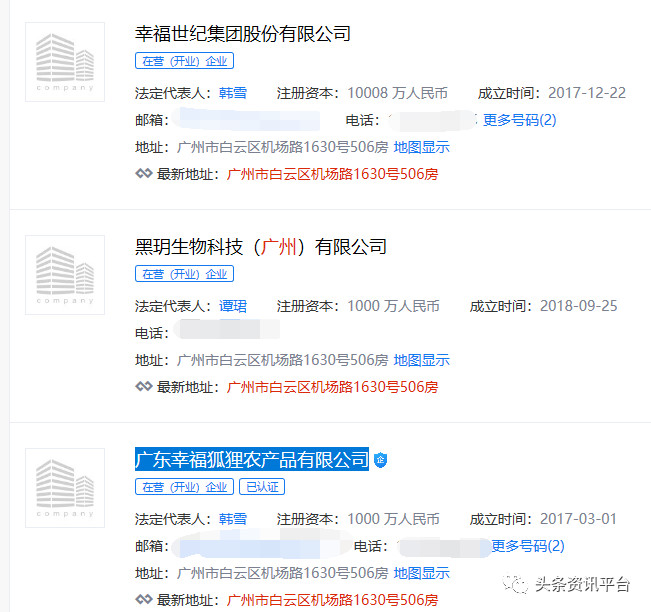This screenshot has height=612, width=651.
Task: Click the link icon before 黑玥生物科技's 最新地址
Action: (144, 386)
